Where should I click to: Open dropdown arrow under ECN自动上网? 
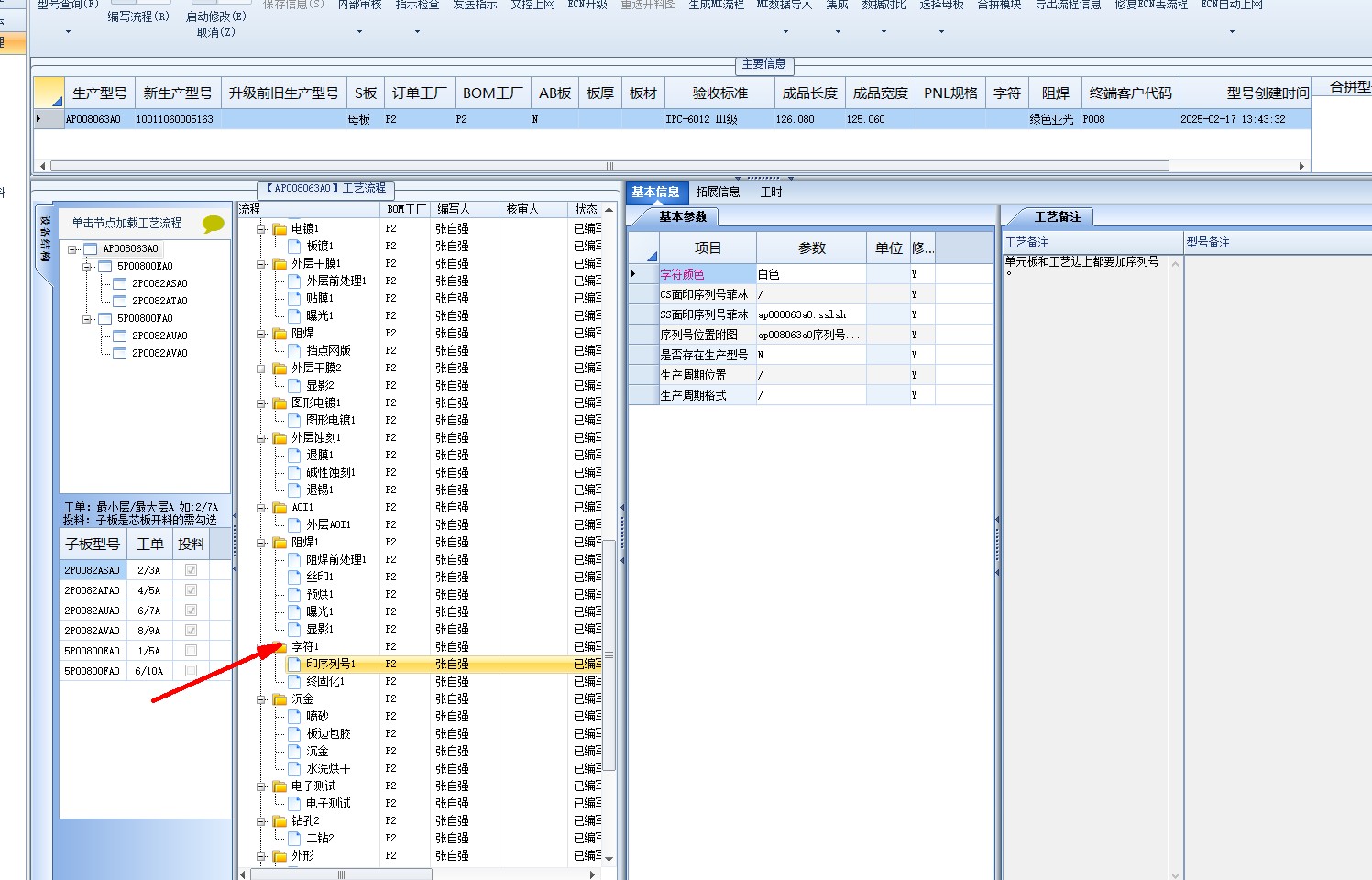pos(1232,32)
